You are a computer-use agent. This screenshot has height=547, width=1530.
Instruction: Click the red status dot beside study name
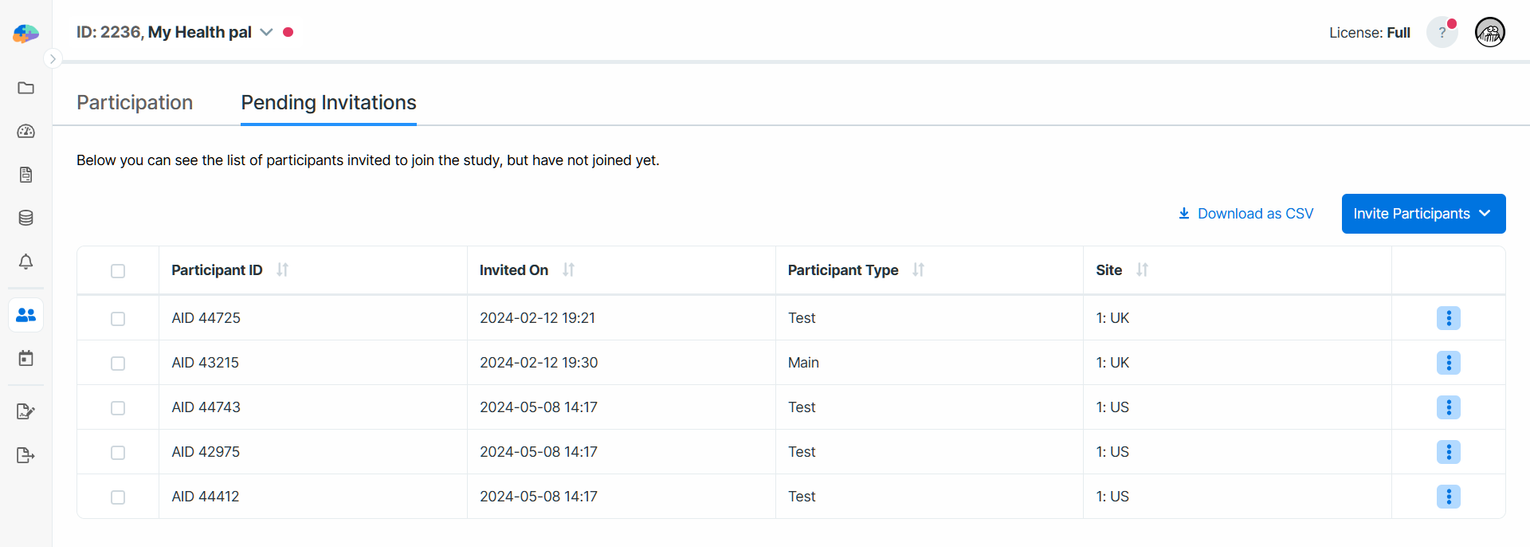(x=288, y=32)
